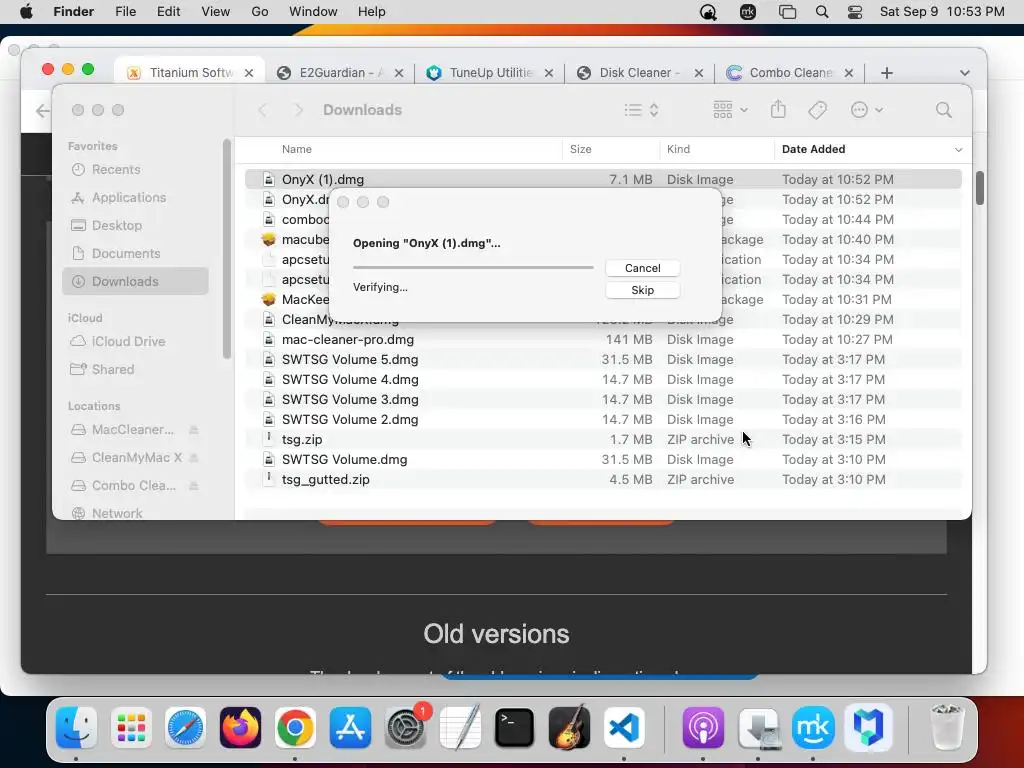
Task: Eject the CleanMyMac X volume
Action: click(194, 458)
